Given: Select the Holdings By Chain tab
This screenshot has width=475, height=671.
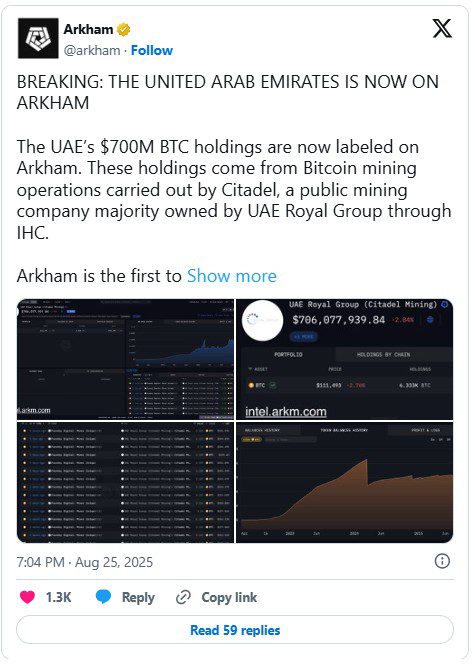Looking at the screenshot, I should point(383,355).
